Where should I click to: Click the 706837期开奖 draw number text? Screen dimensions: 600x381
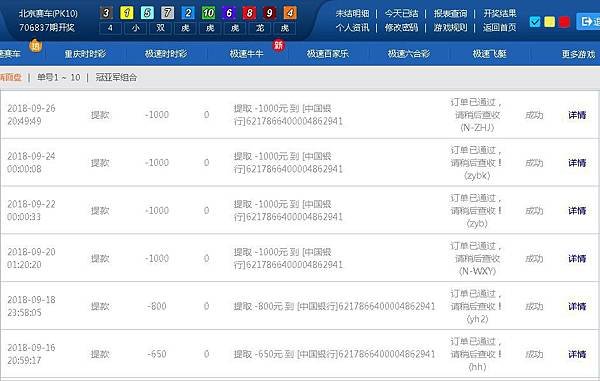tap(47, 28)
